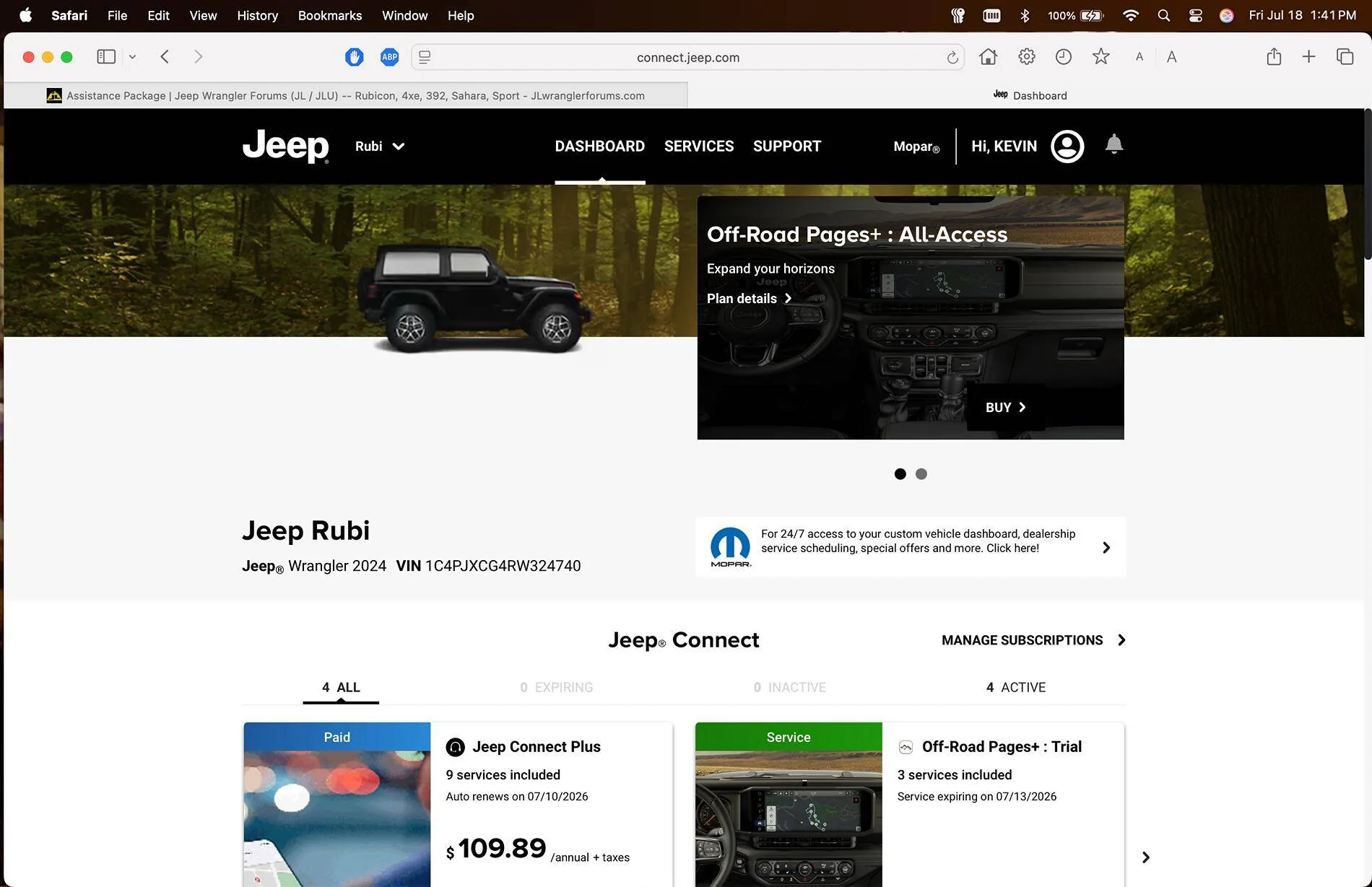Select the 0 INACTIVE tab
This screenshot has height=887, width=1372.
789,687
